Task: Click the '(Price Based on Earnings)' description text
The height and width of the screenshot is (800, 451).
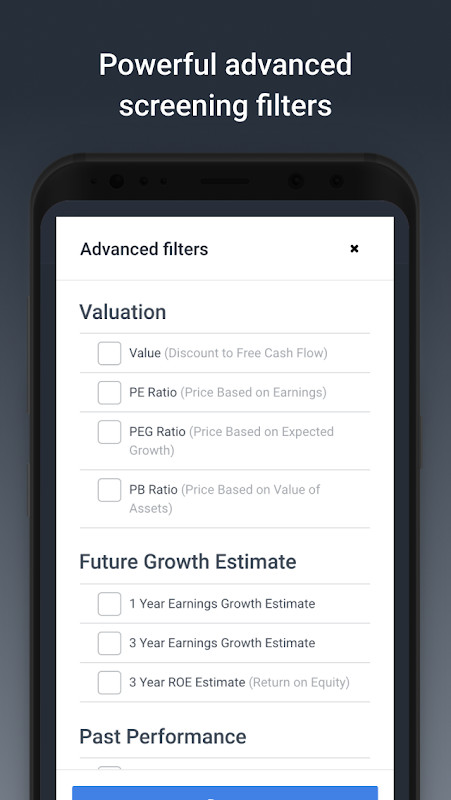Action: [254, 392]
